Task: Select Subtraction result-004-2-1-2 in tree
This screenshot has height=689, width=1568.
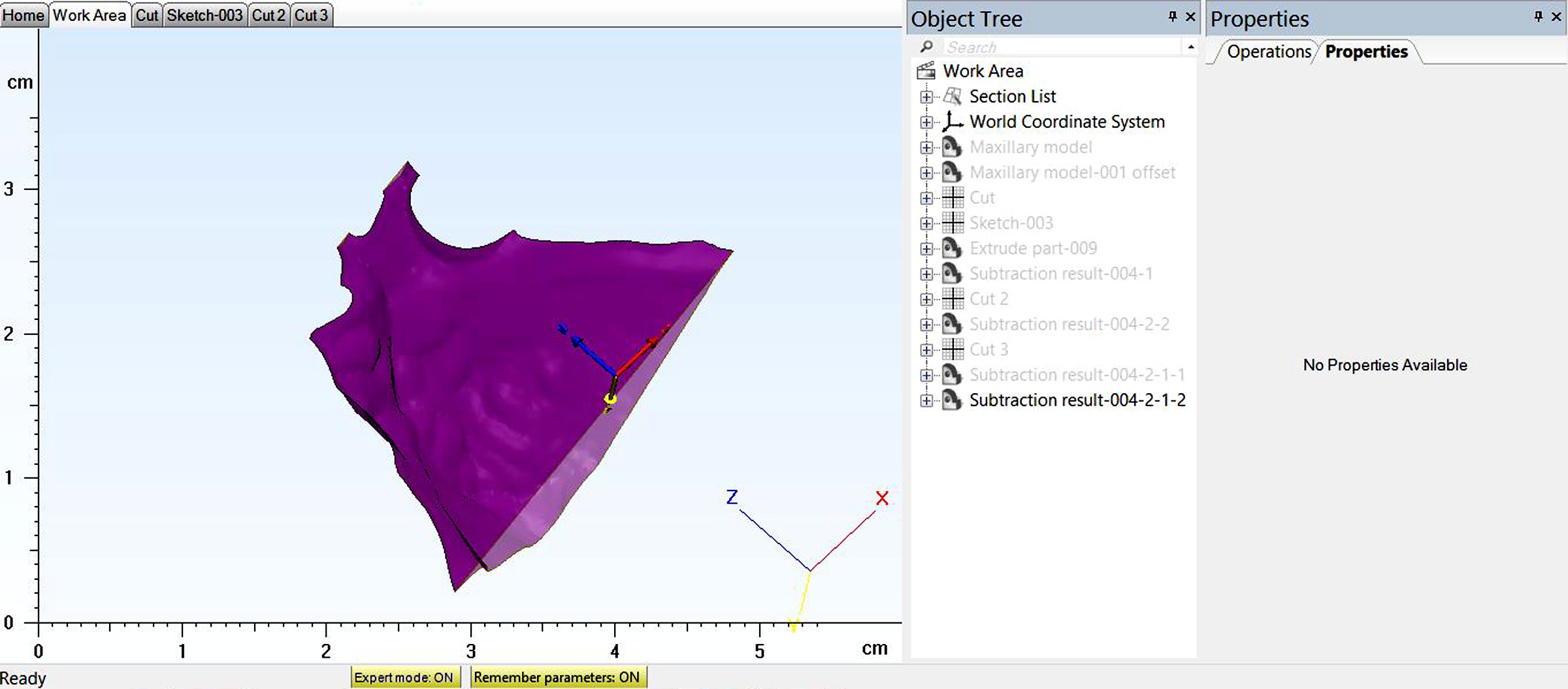Action: coord(1077,400)
